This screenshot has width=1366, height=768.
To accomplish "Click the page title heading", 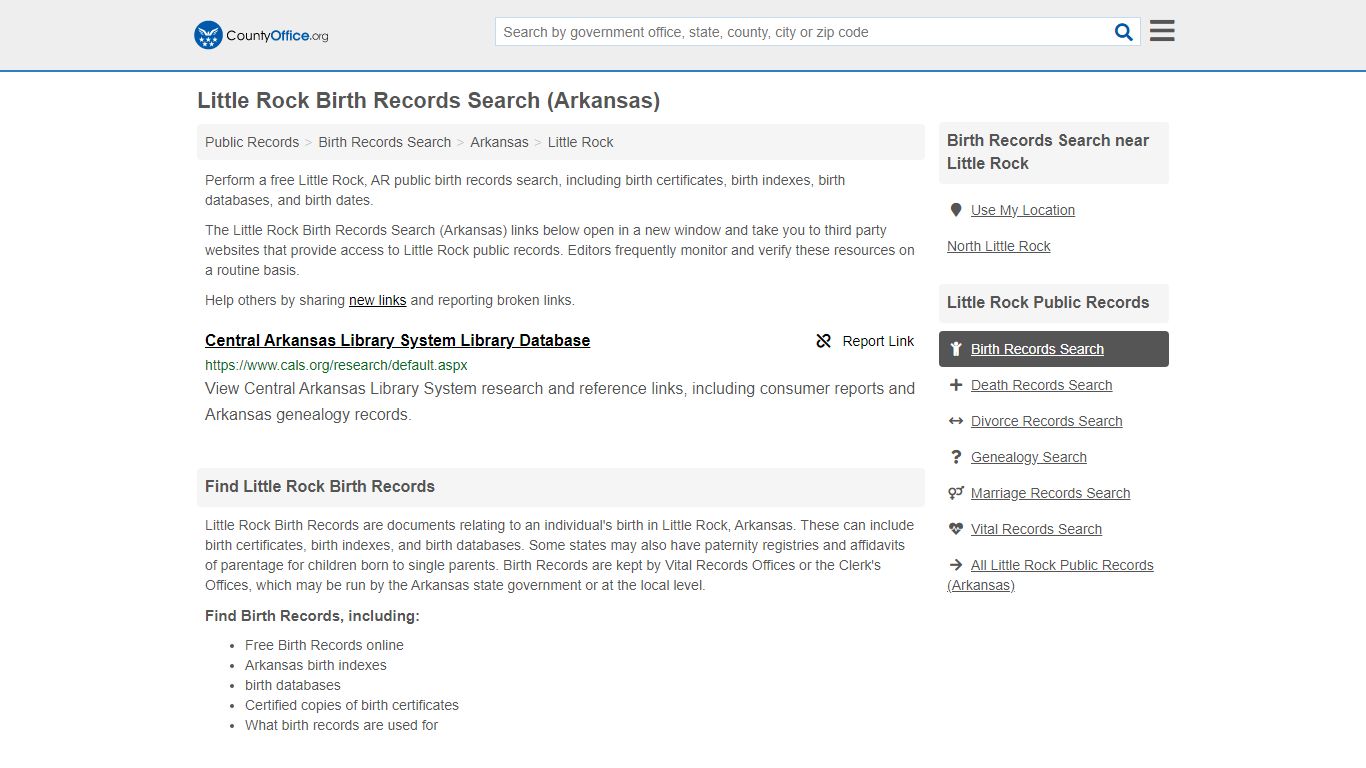I will pyautogui.click(x=429, y=101).
